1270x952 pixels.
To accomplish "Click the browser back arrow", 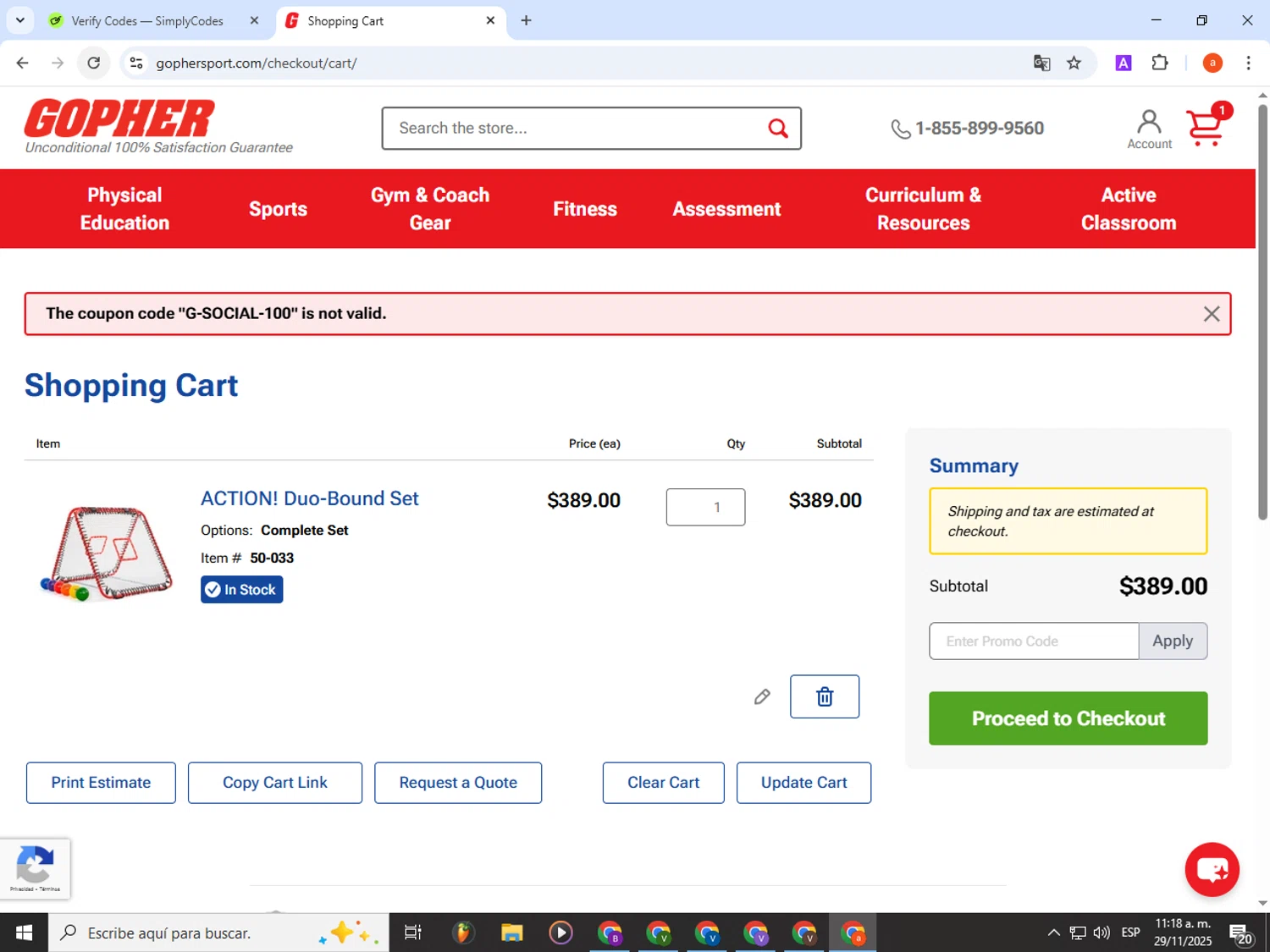I will coord(23,63).
